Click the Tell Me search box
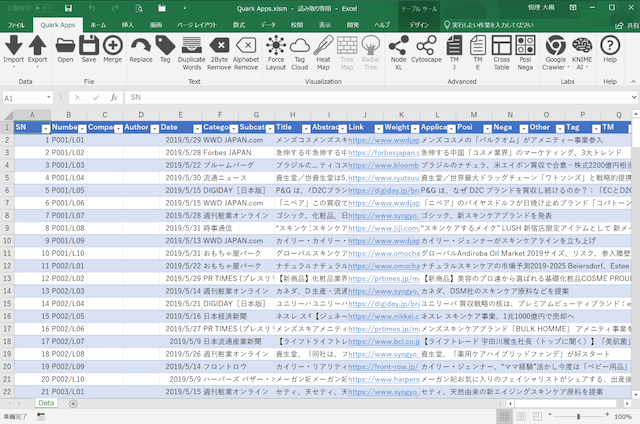This screenshot has height=424, width=640. coord(488,25)
